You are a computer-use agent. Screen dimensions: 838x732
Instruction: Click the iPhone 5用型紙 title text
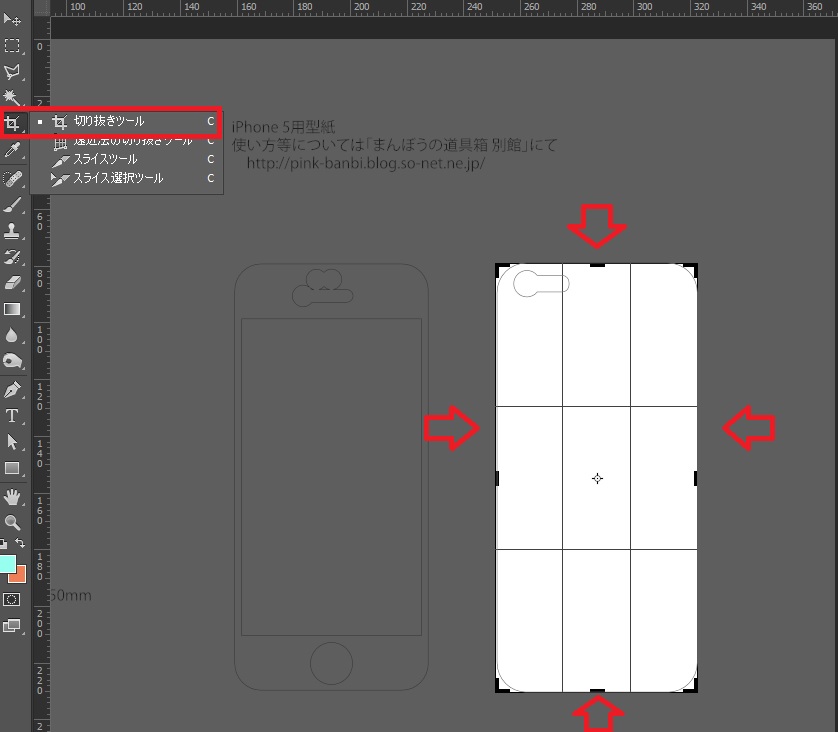[283, 127]
